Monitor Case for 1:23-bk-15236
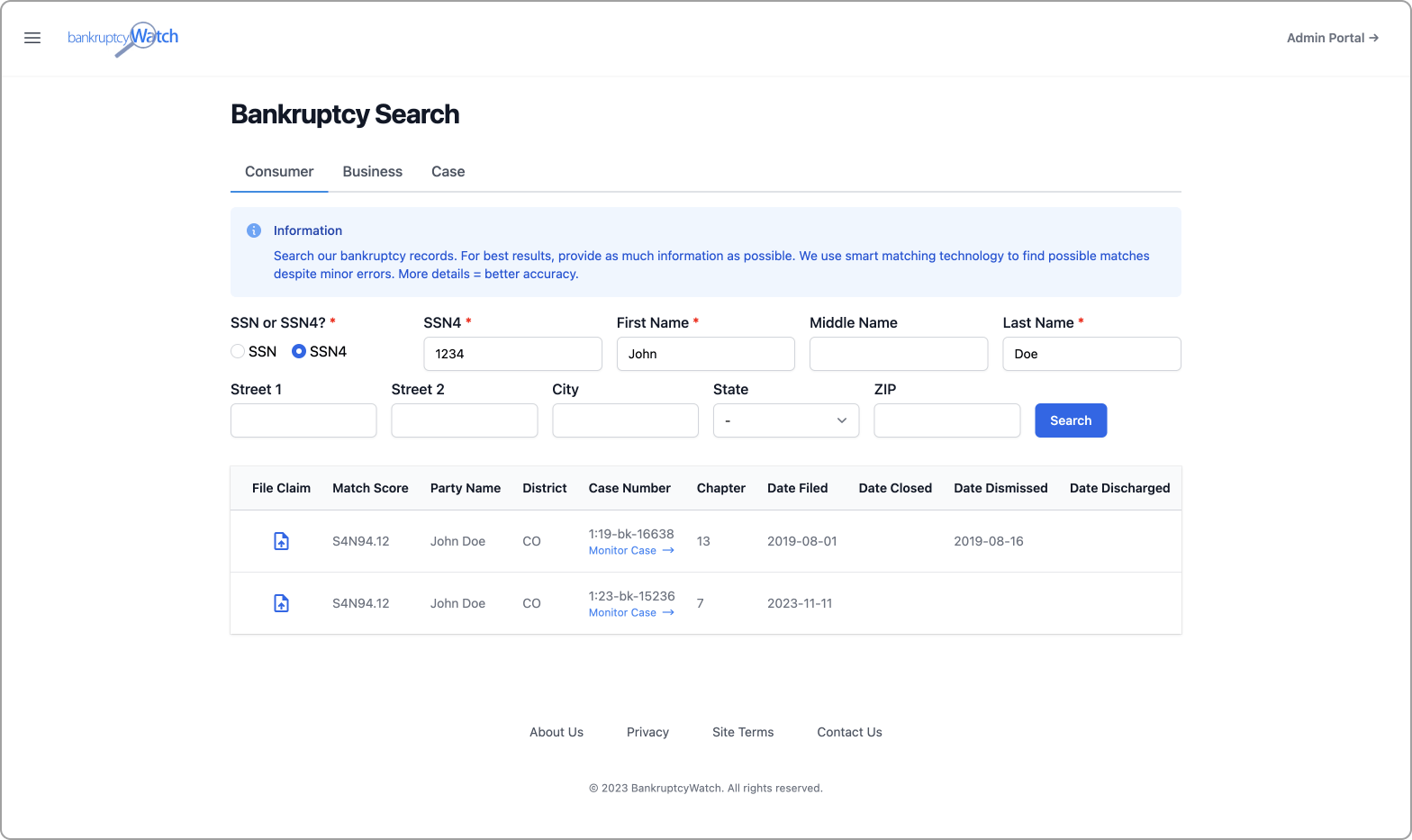This screenshot has width=1412, height=840. point(630,612)
